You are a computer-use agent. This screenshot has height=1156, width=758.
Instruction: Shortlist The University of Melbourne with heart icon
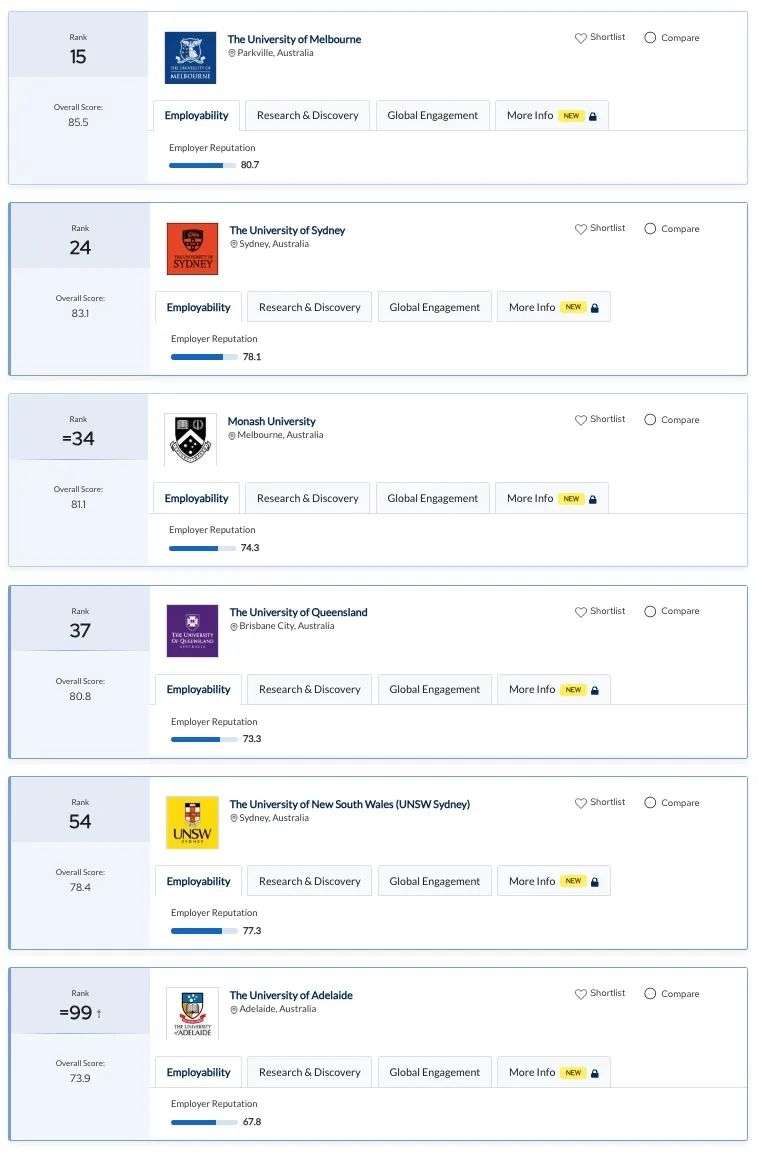coord(580,38)
